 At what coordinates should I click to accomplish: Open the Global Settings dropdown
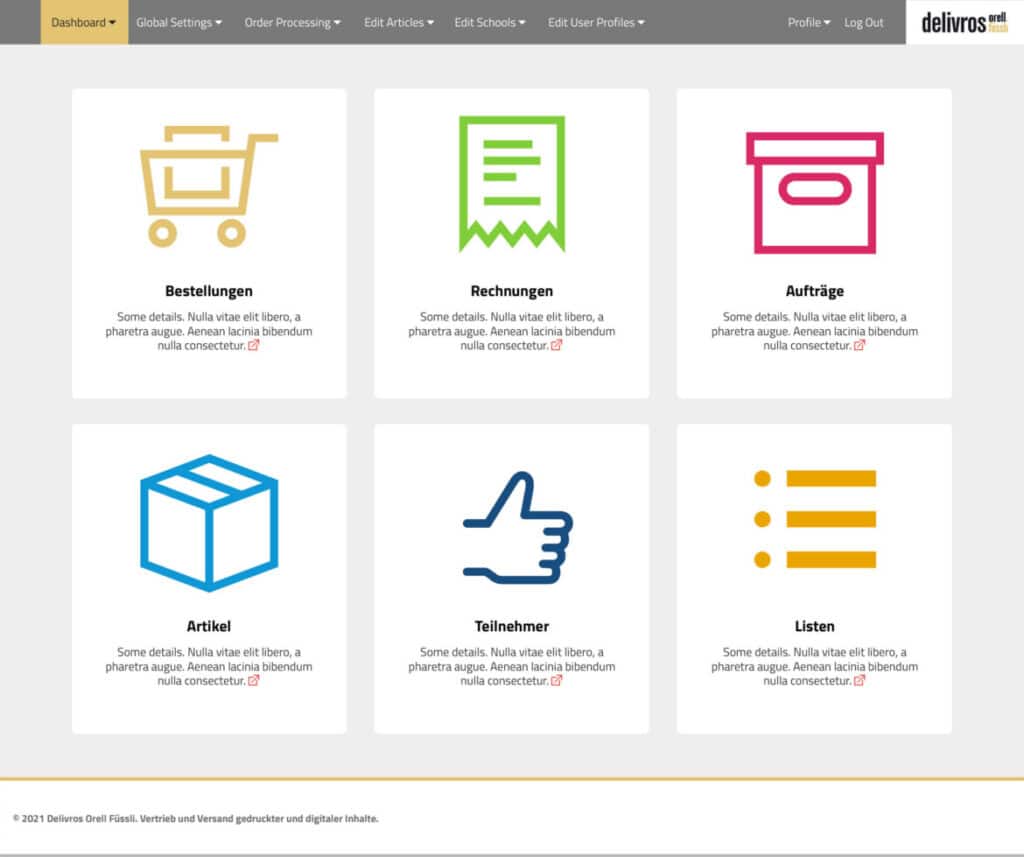179,22
